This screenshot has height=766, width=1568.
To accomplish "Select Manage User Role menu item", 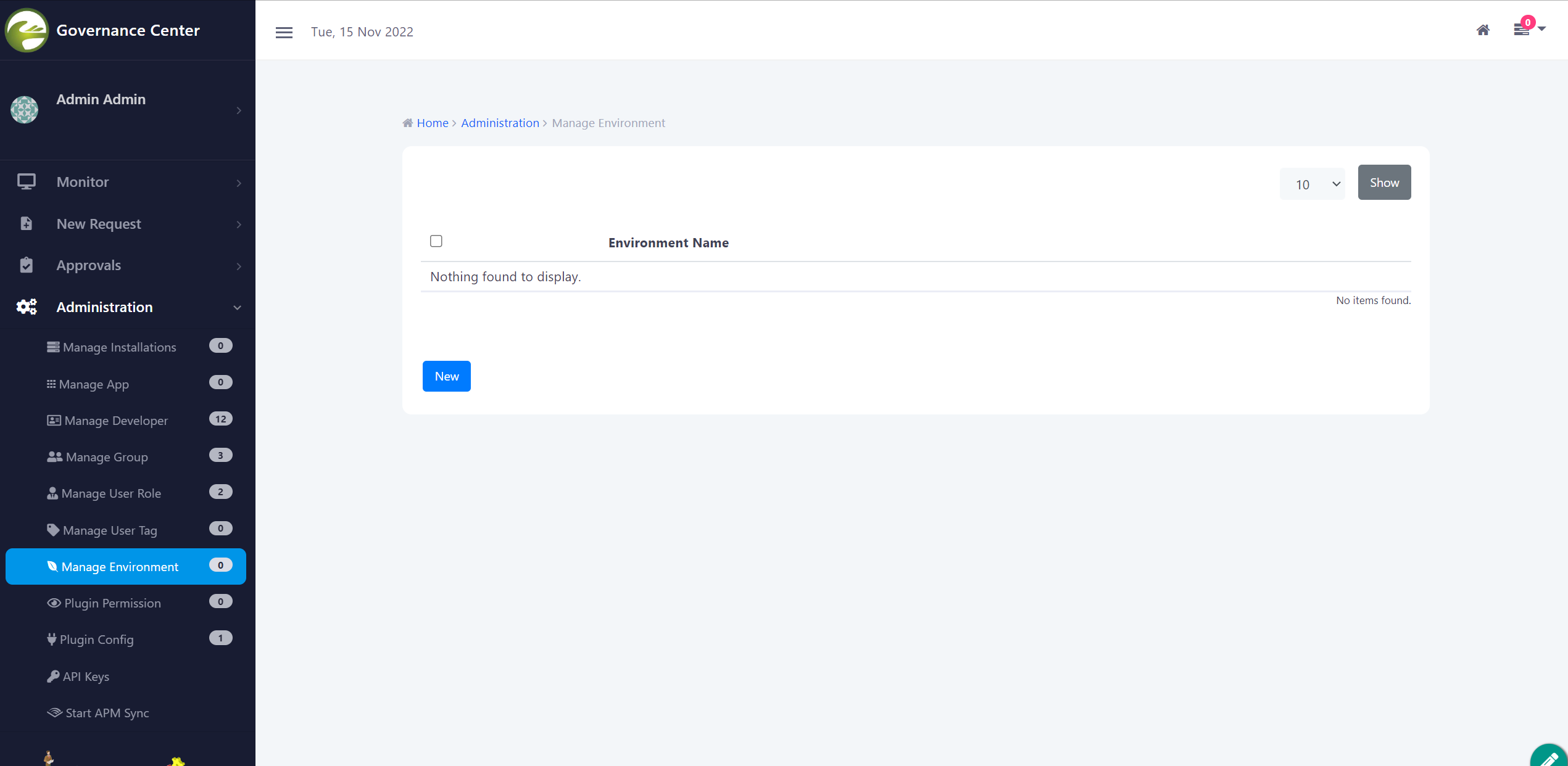I will pos(111,493).
